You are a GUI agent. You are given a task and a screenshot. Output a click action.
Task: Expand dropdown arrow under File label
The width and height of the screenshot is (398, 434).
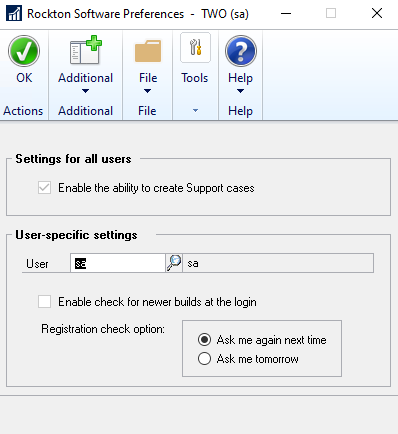(x=147, y=91)
